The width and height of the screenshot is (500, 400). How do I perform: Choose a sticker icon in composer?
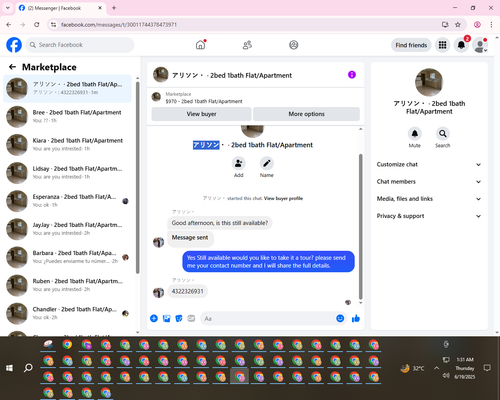tap(179, 318)
